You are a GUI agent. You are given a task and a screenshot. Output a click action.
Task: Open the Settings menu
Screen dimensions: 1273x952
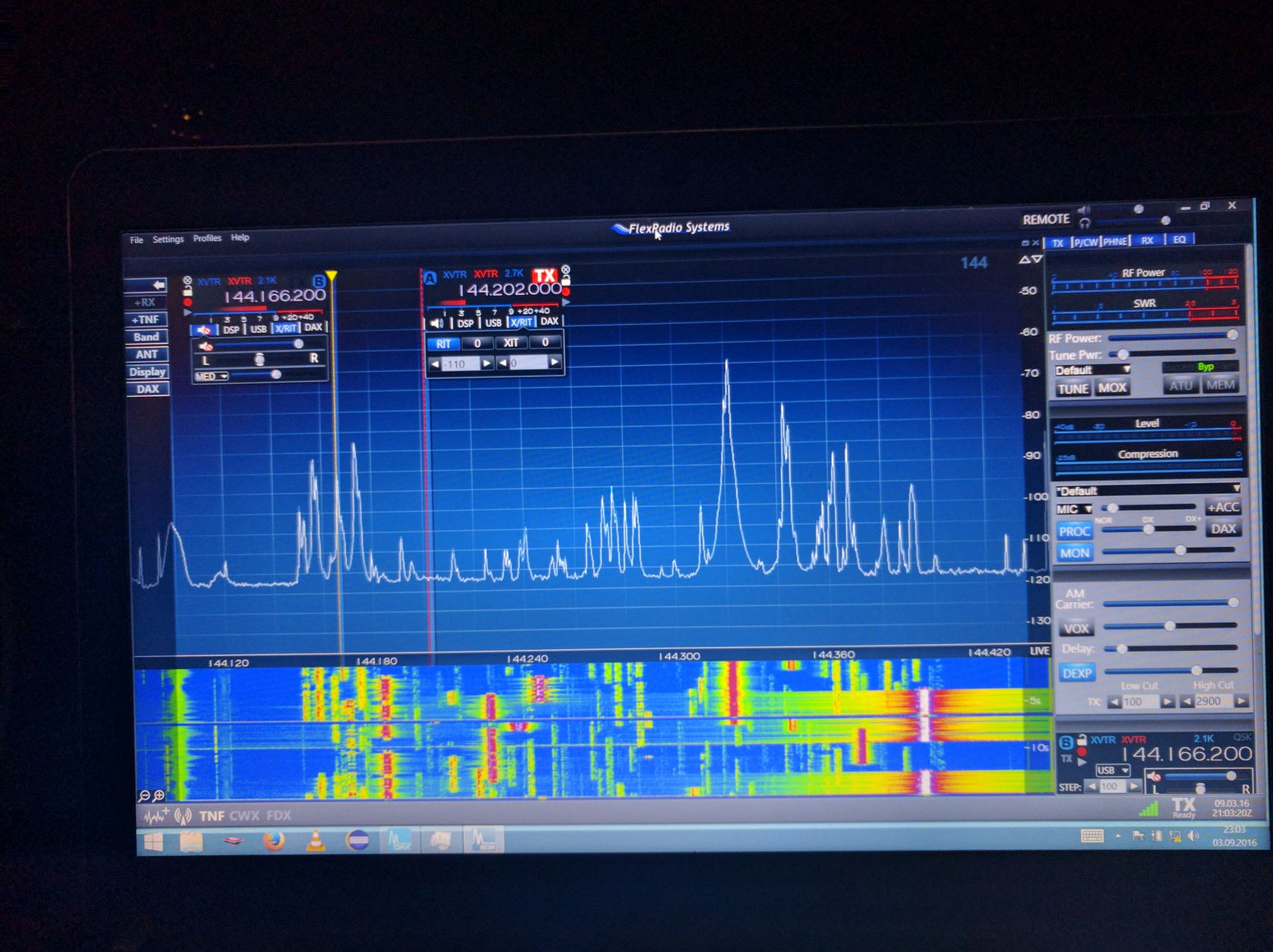pyautogui.click(x=168, y=239)
